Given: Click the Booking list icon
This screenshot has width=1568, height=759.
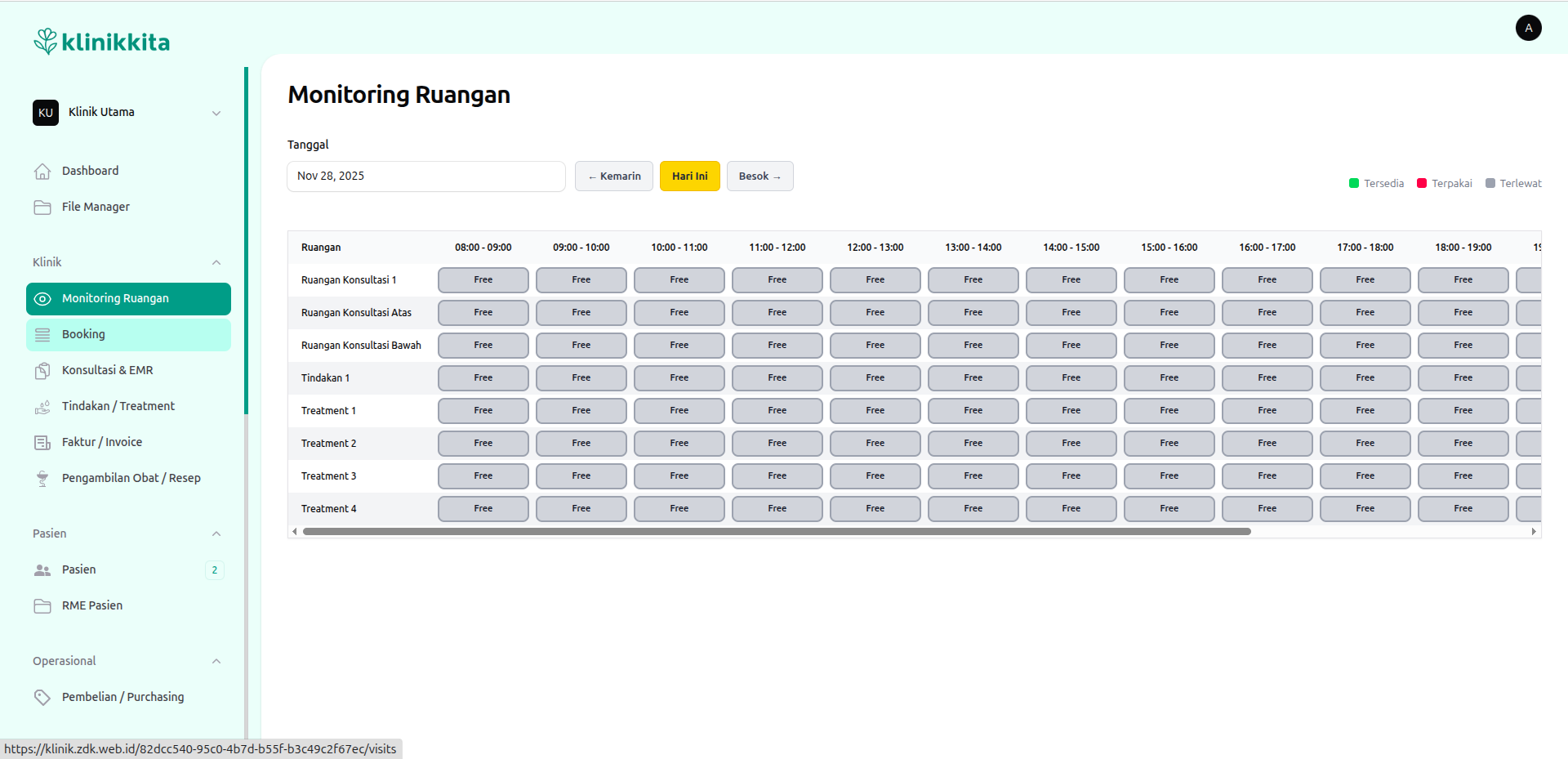Looking at the screenshot, I should pos(42,335).
